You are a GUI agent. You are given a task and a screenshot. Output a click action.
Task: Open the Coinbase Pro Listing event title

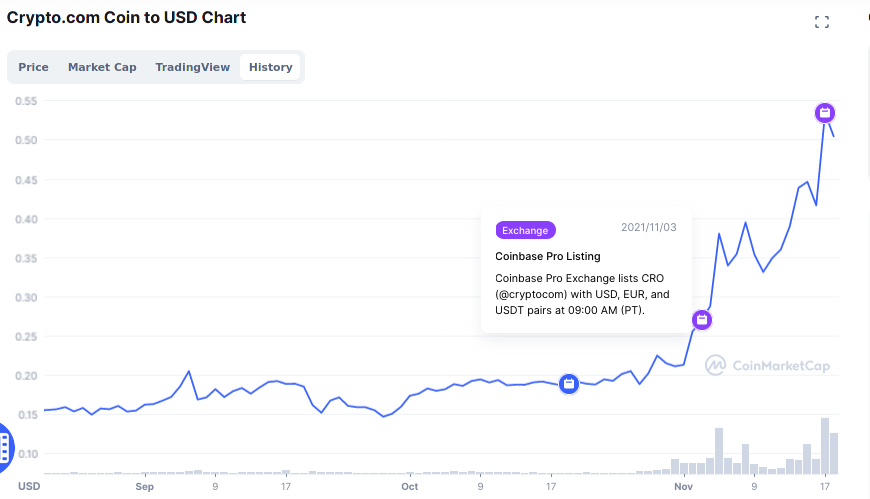(x=548, y=256)
